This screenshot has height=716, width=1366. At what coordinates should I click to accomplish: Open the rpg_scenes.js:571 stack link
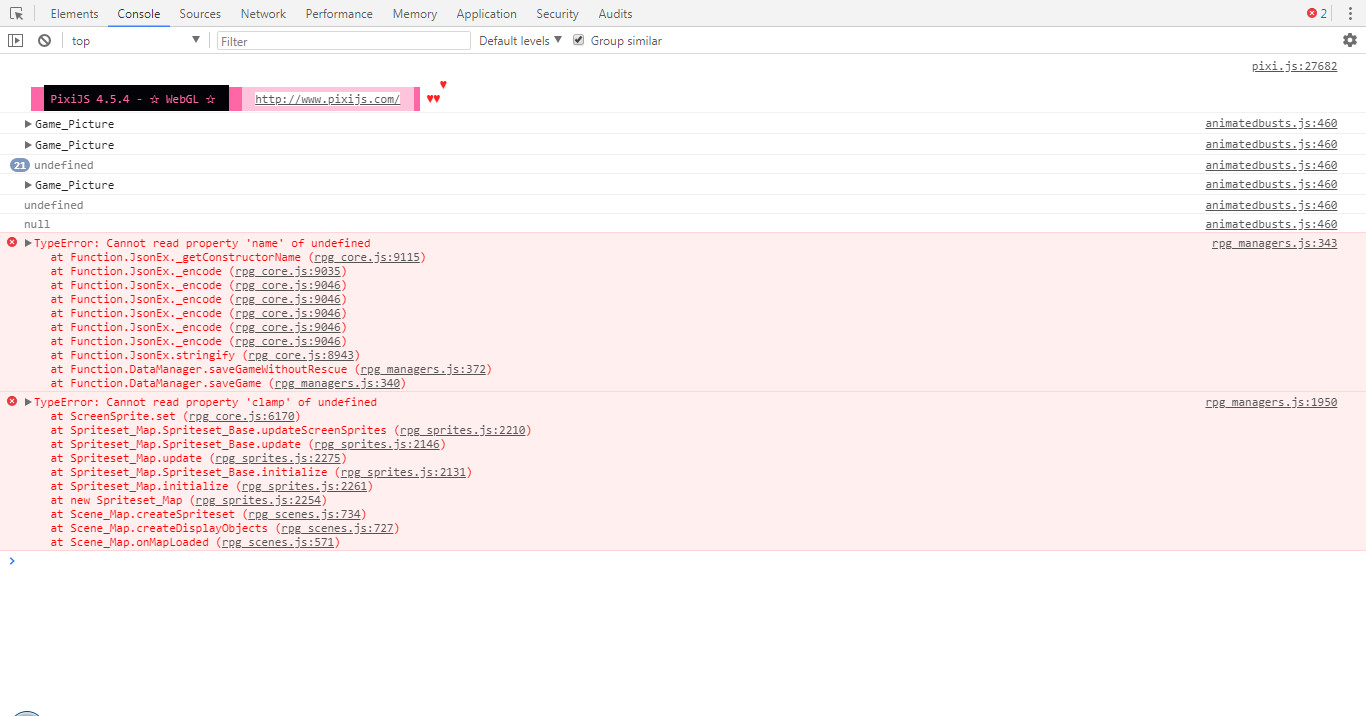click(x=277, y=542)
